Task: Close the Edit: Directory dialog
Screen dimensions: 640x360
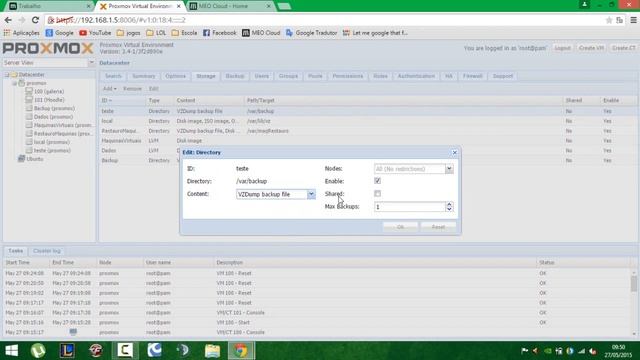Action: 454,152
